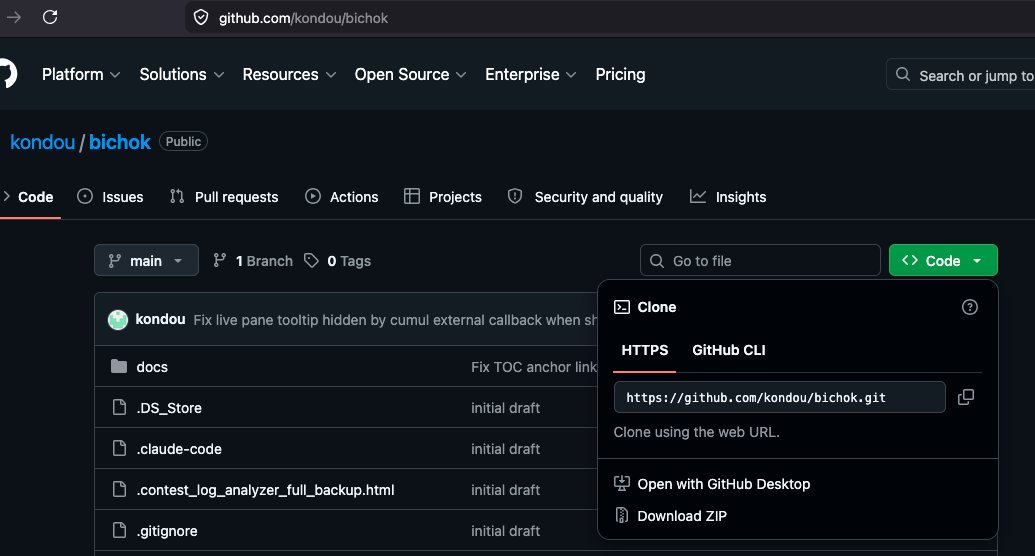
Task: Open .contest_log_analyzer_full_backup.html file
Action: pyautogui.click(x=265, y=490)
